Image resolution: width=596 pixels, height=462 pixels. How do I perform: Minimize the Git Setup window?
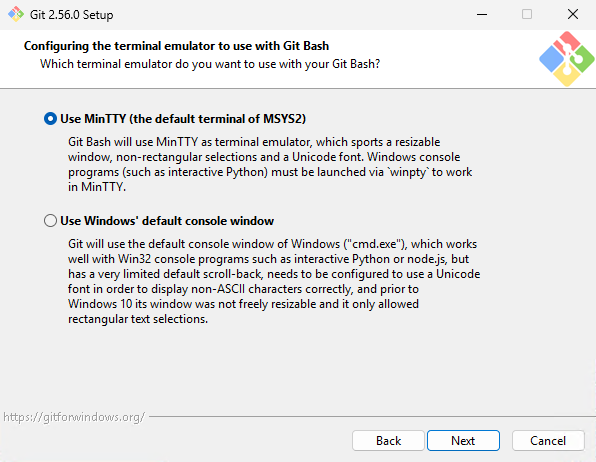point(482,14)
